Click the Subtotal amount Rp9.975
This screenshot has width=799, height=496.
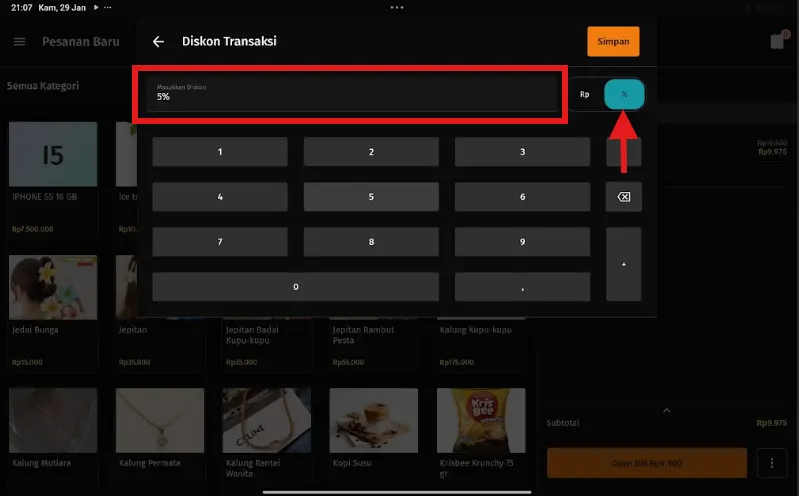(771, 423)
